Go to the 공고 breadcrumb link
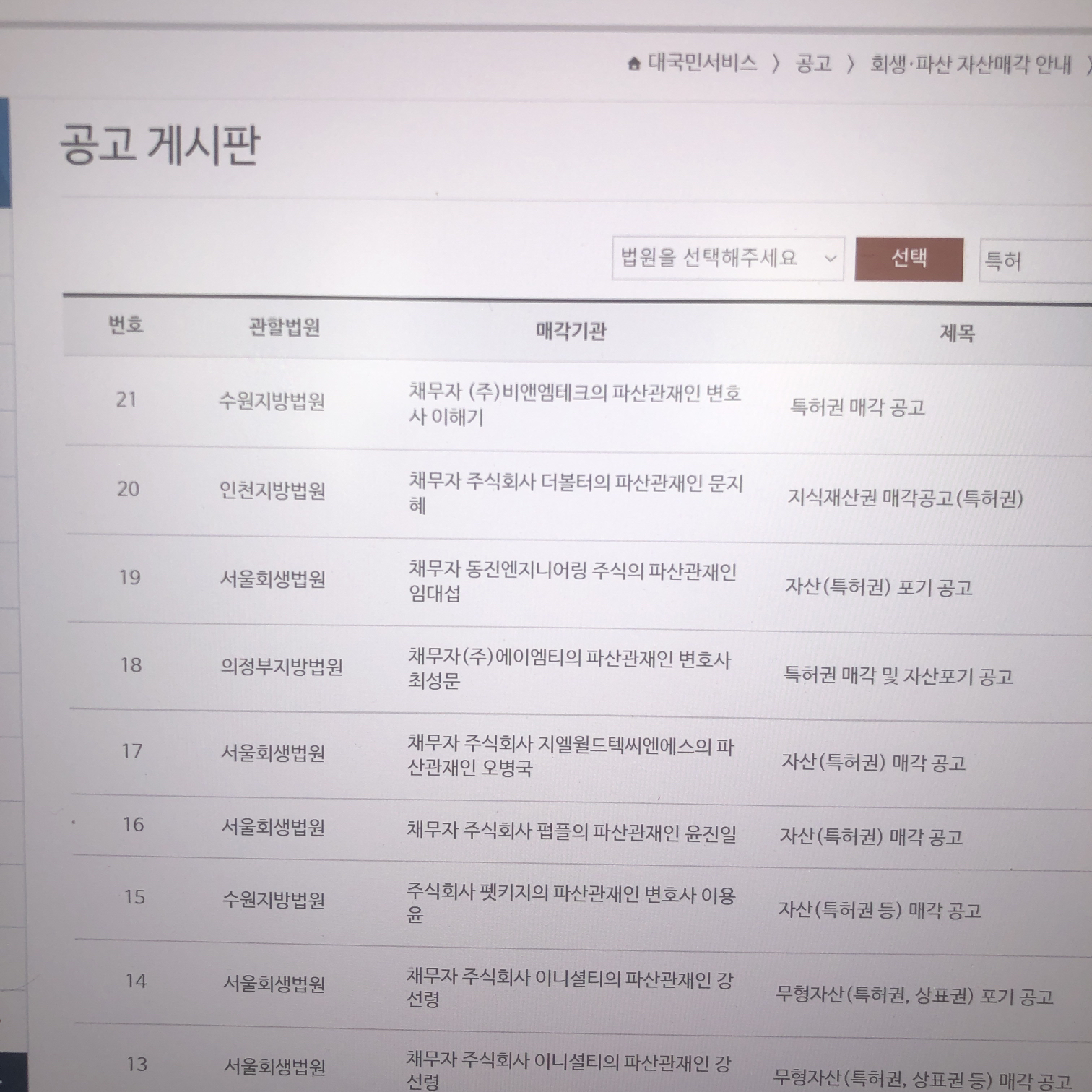1092x1092 pixels. click(814, 64)
